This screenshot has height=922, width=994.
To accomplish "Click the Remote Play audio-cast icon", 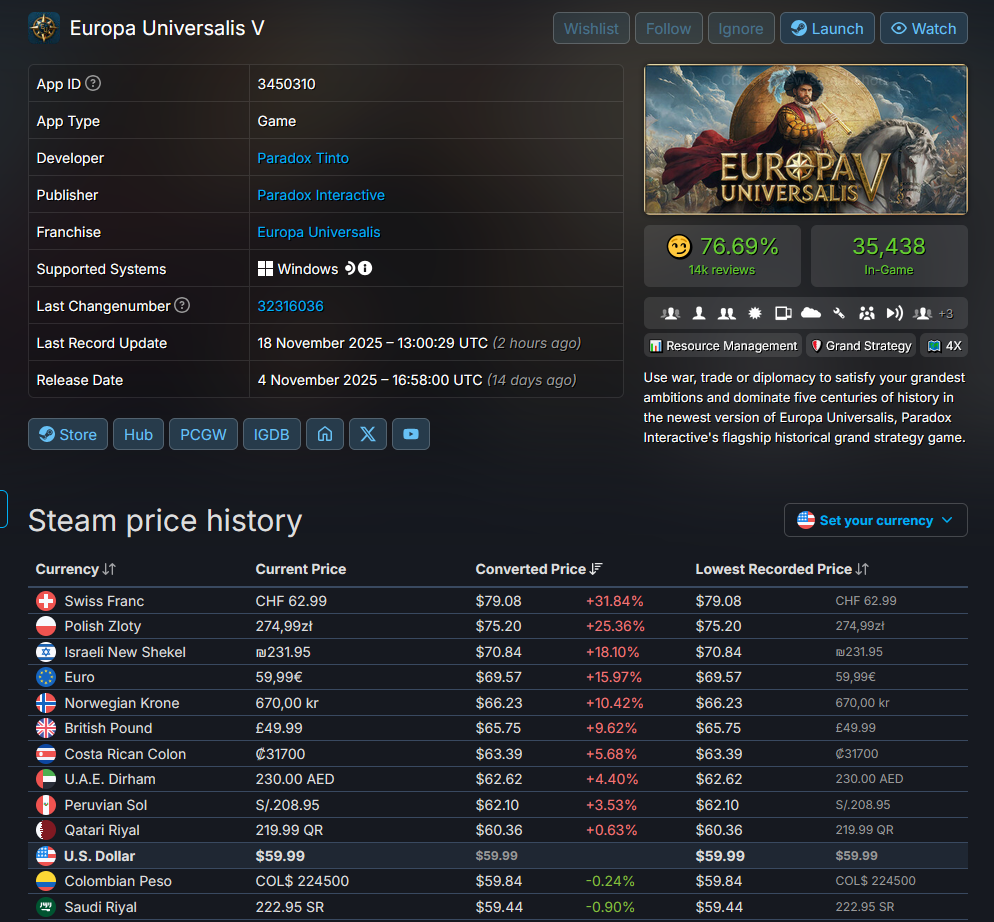I will pos(894,313).
